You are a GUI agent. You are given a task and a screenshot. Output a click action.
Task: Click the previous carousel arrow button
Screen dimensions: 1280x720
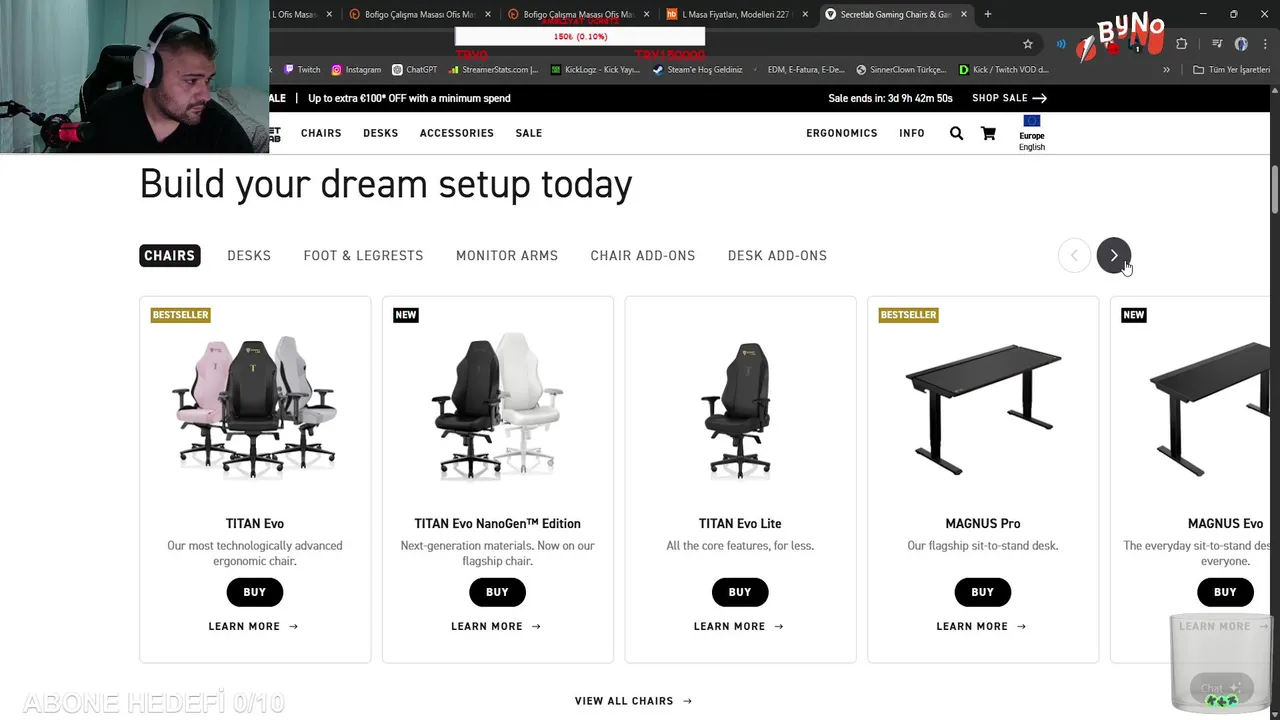1074,255
